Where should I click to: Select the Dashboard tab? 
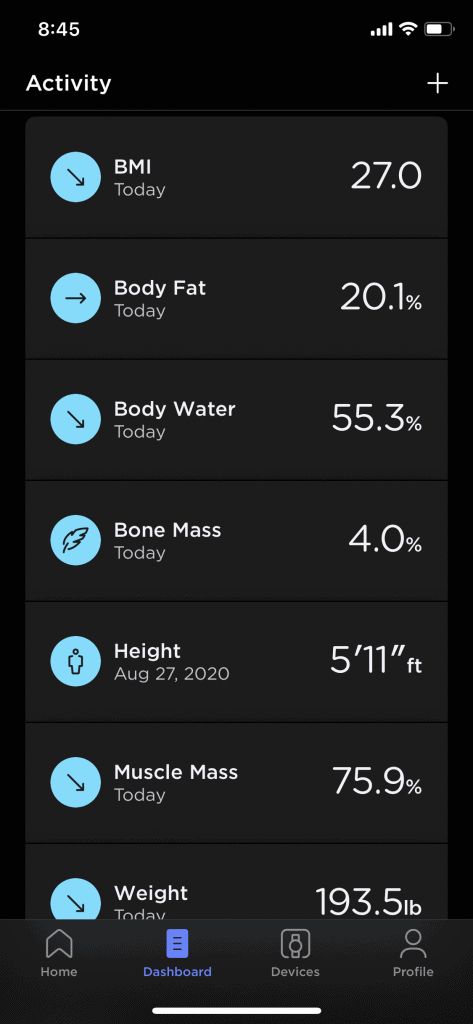point(177,953)
